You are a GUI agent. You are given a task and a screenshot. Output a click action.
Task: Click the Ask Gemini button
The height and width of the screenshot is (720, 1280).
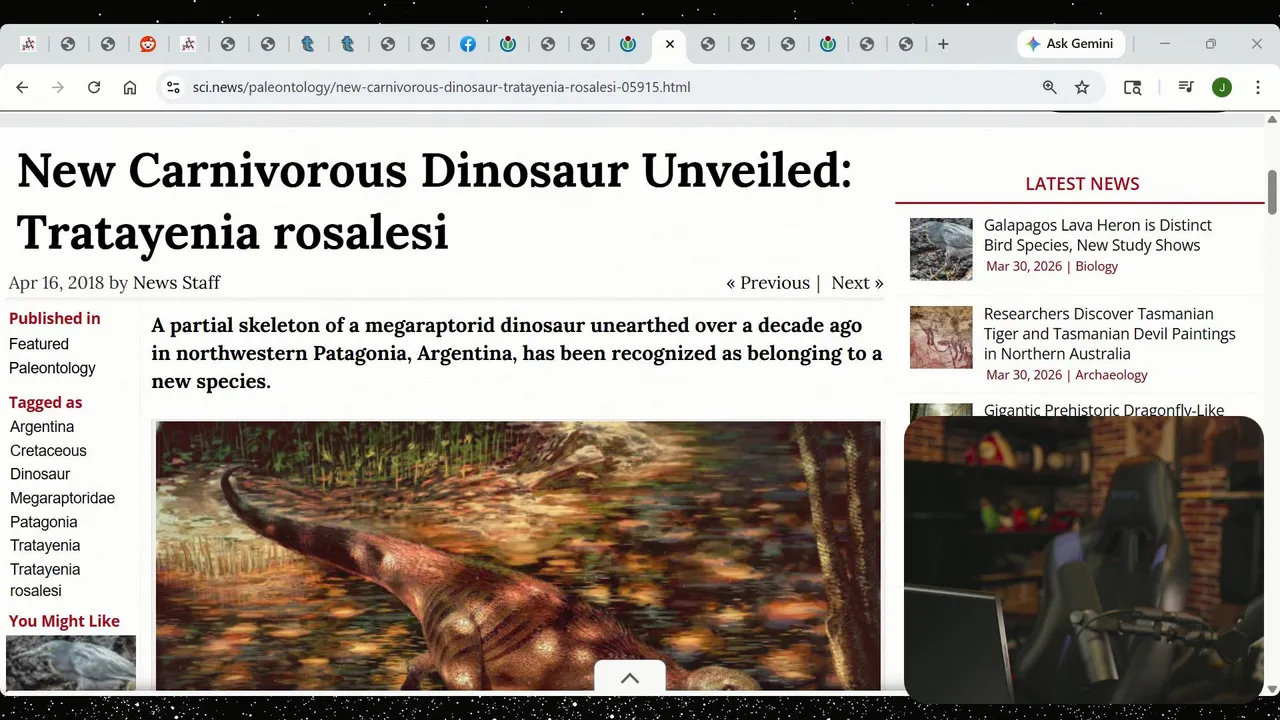1072,44
